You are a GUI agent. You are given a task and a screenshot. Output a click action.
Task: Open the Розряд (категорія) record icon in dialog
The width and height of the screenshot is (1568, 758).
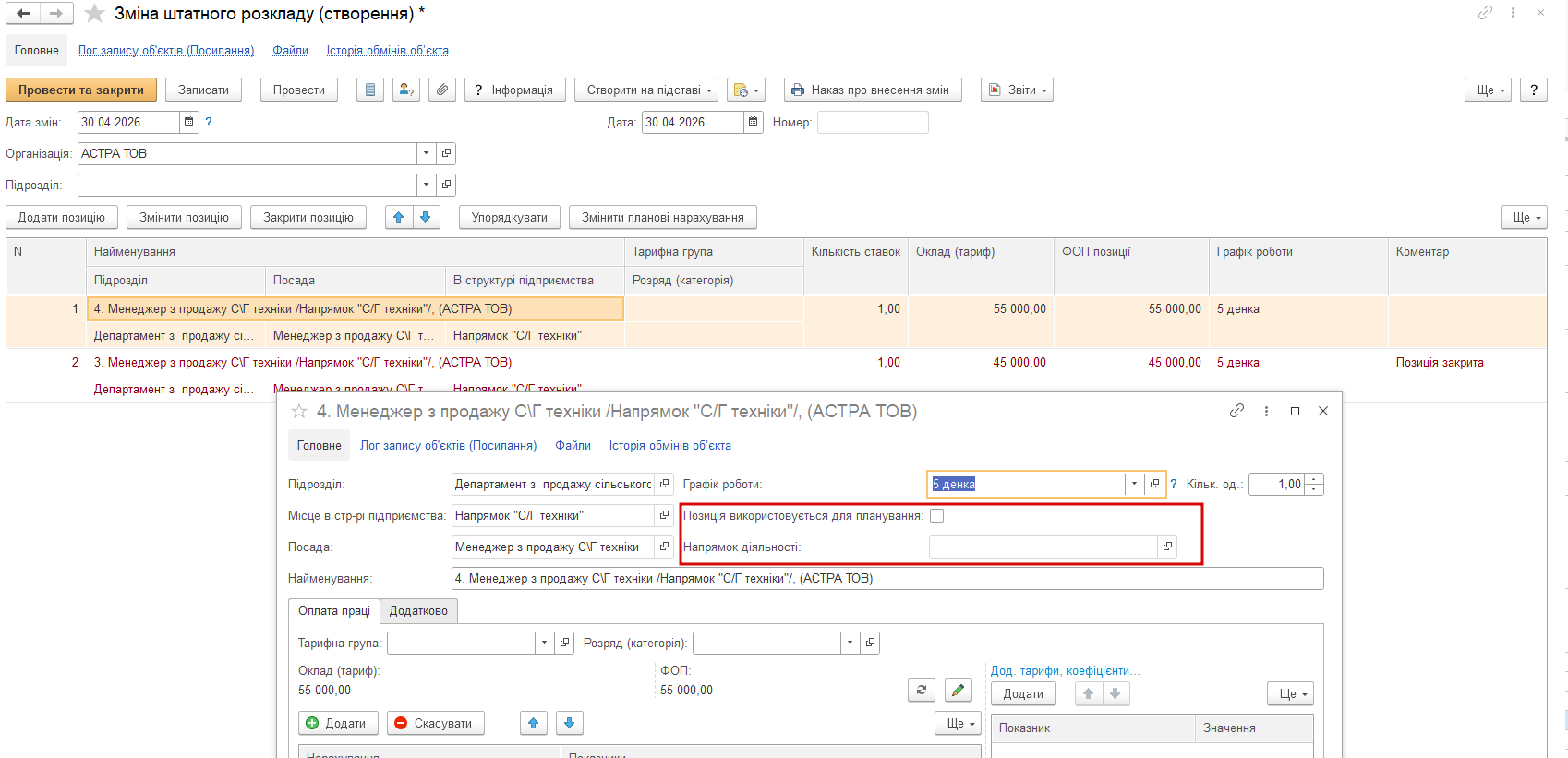(870, 643)
